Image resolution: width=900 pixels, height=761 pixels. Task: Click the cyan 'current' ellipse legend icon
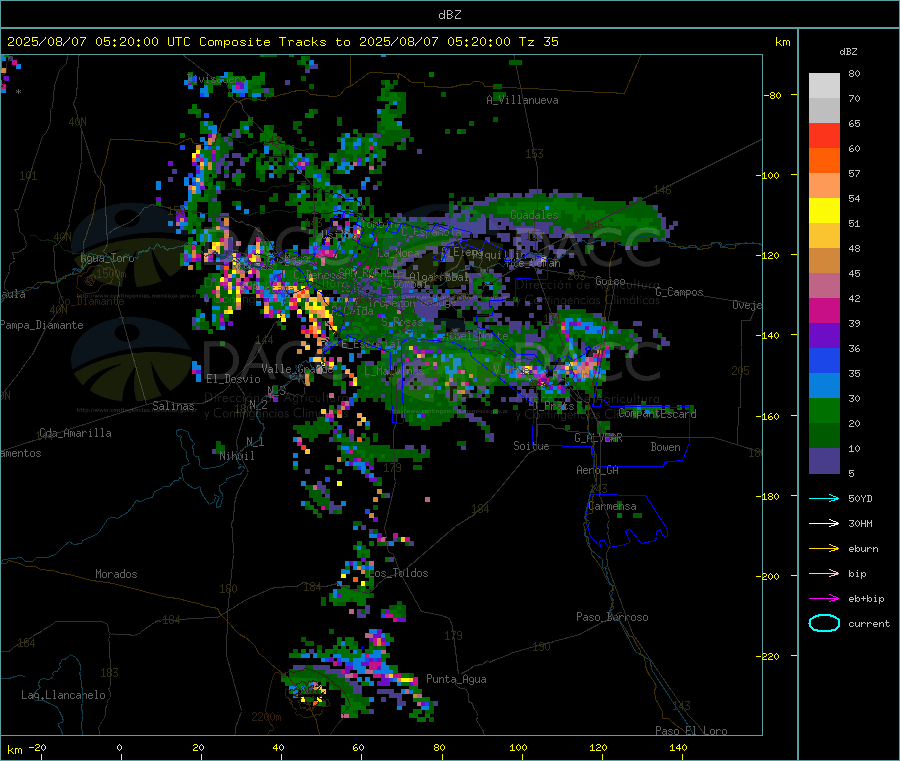click(824, 623)
